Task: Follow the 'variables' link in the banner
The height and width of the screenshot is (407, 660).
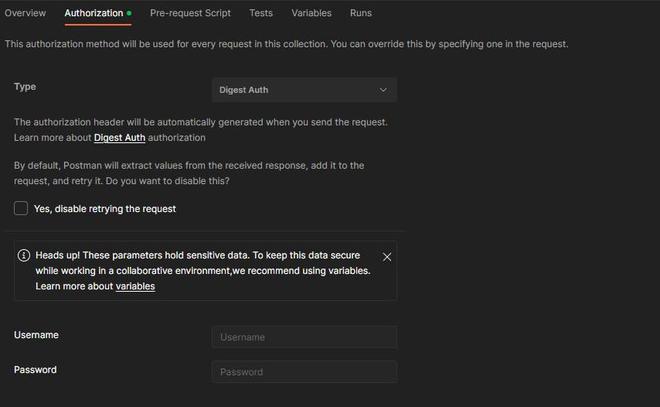Action: (x=135, y=287)
